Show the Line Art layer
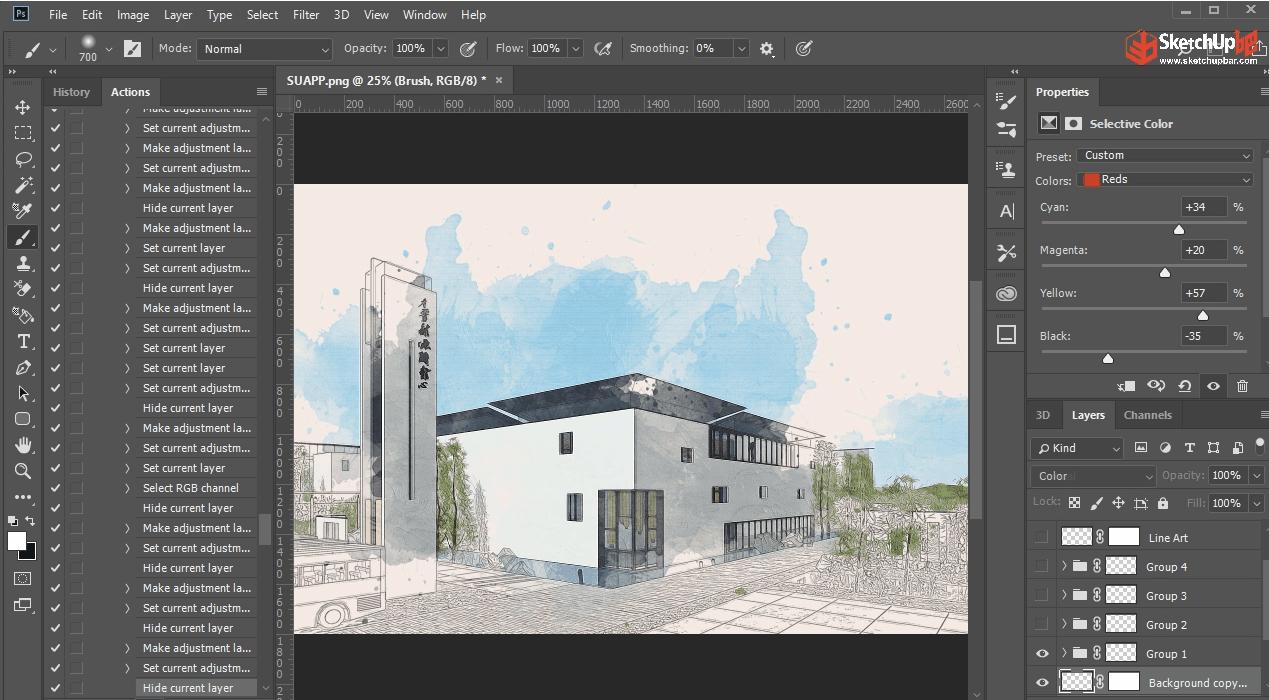 1042,537
